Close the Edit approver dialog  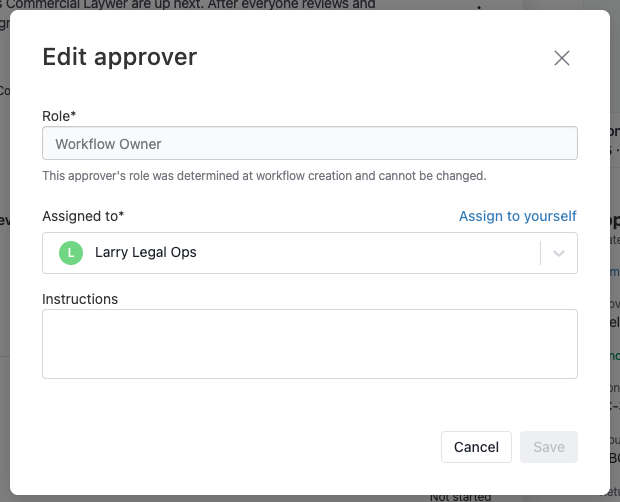561,58
